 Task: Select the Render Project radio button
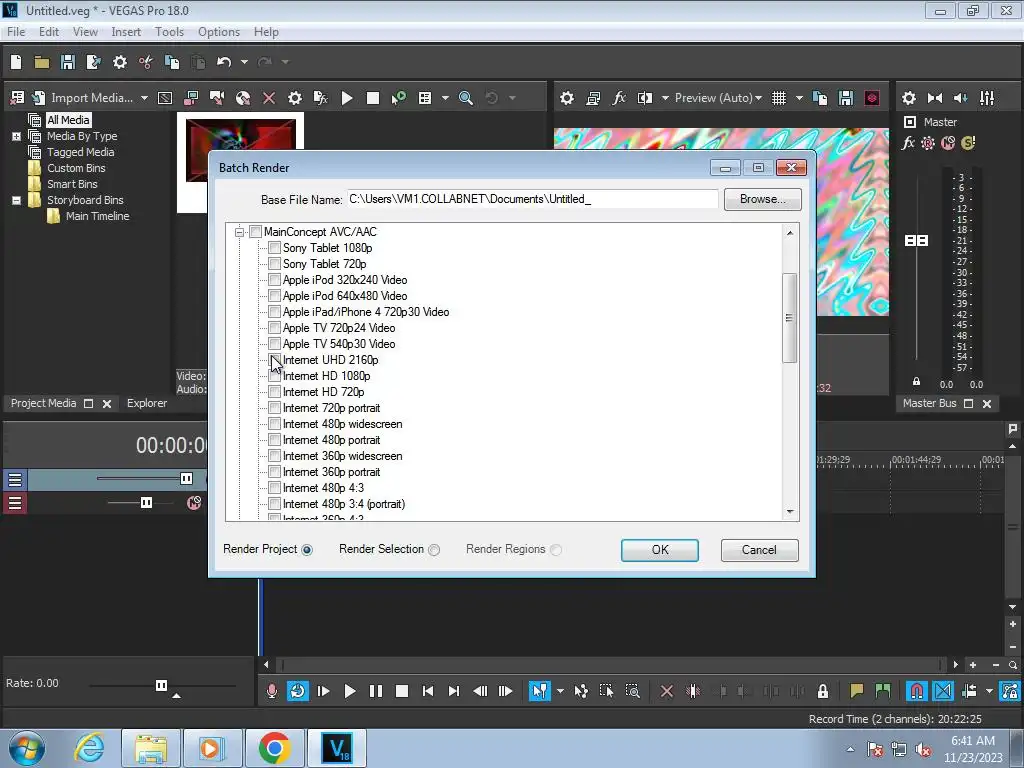click(307, 550)
